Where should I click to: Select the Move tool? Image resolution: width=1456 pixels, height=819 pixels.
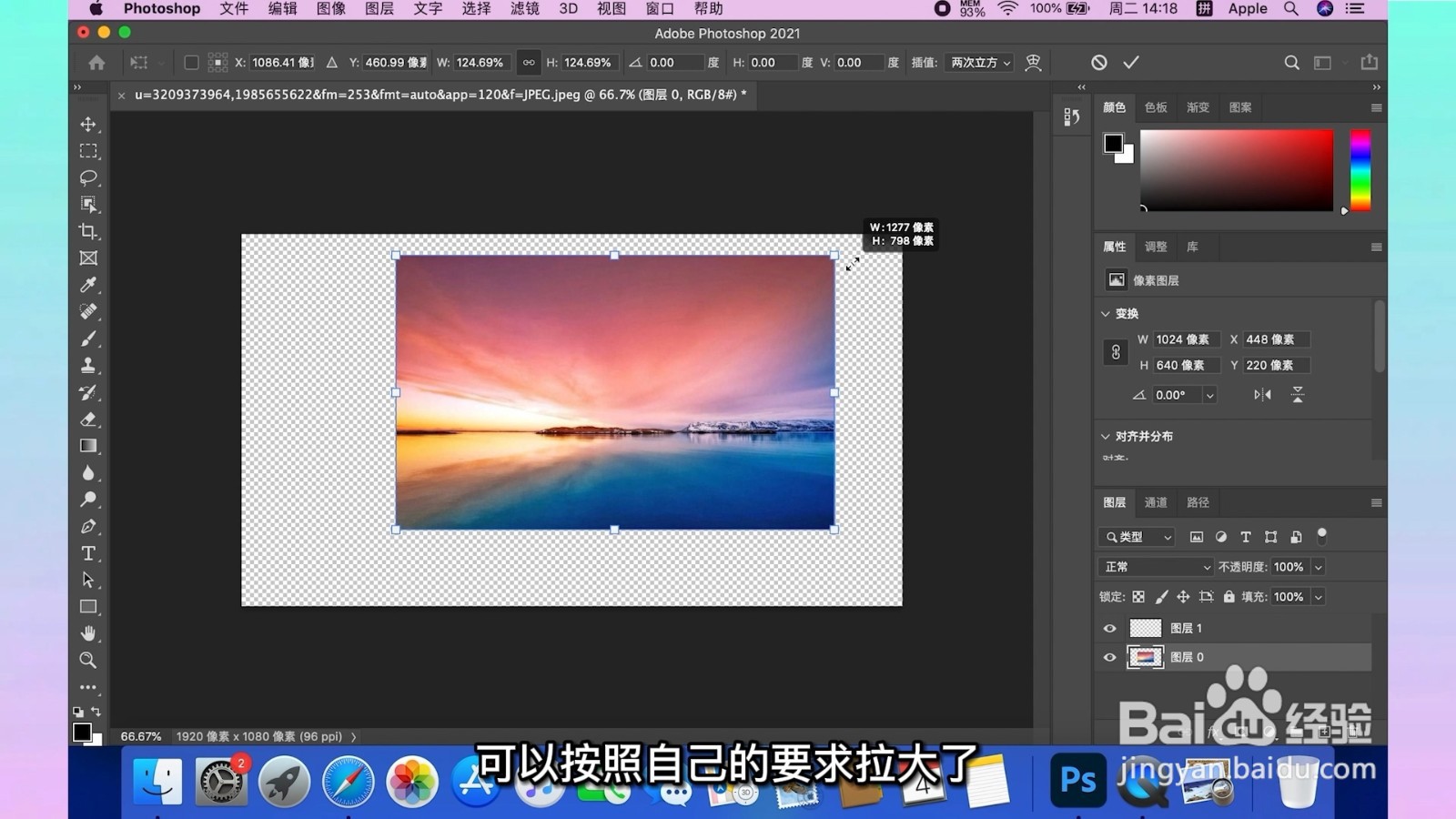tap(87, 125)
